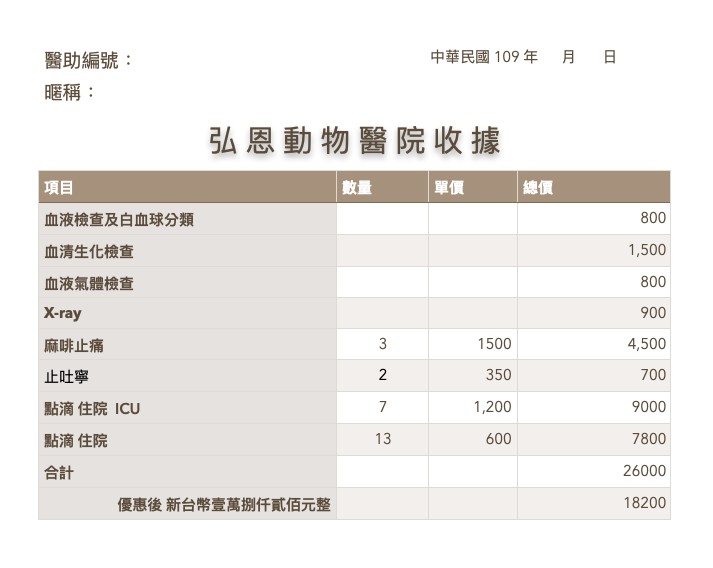Select the 900 total for X-ray

click(653, 312)
